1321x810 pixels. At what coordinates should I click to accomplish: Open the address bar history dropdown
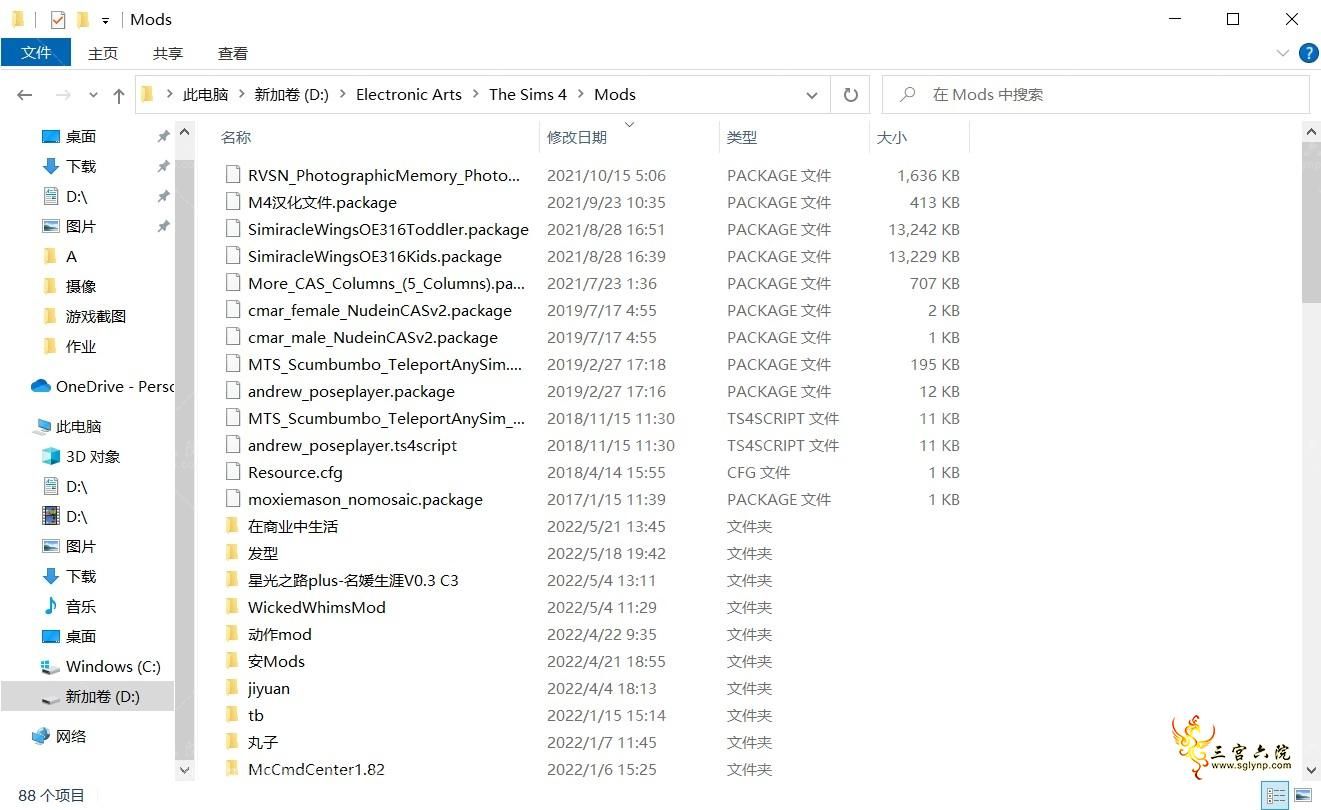coord(812,95)
